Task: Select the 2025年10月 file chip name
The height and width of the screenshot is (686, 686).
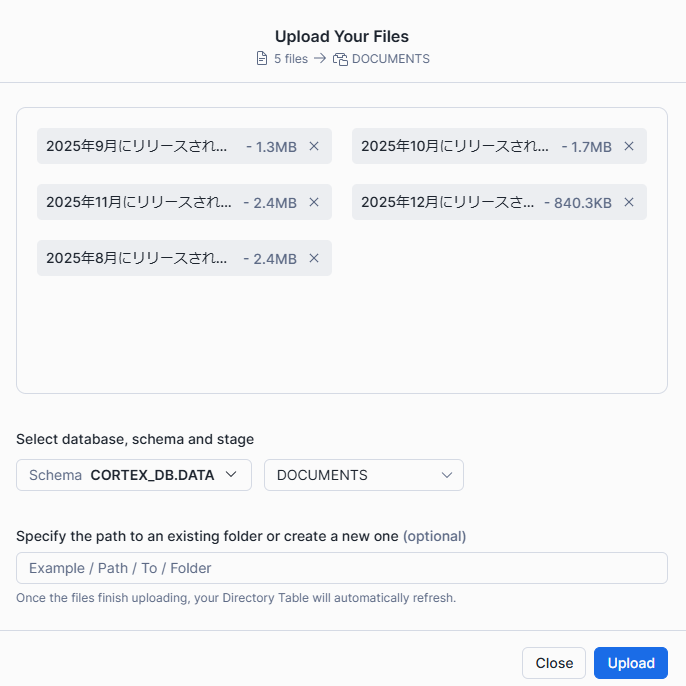Action: [x=454, y=146]
